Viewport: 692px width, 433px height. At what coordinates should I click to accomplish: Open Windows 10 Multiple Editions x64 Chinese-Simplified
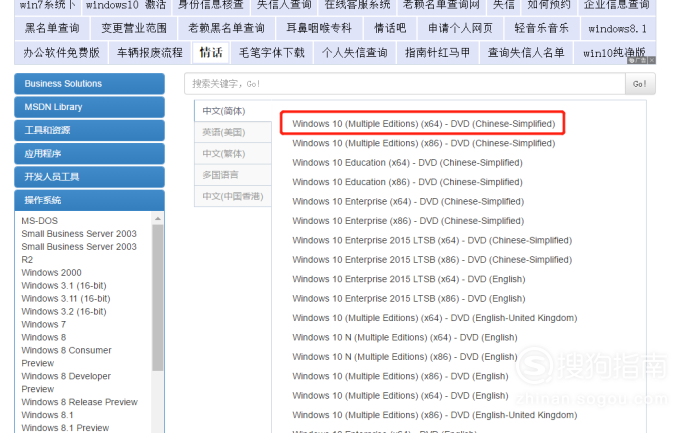point(423,124)
